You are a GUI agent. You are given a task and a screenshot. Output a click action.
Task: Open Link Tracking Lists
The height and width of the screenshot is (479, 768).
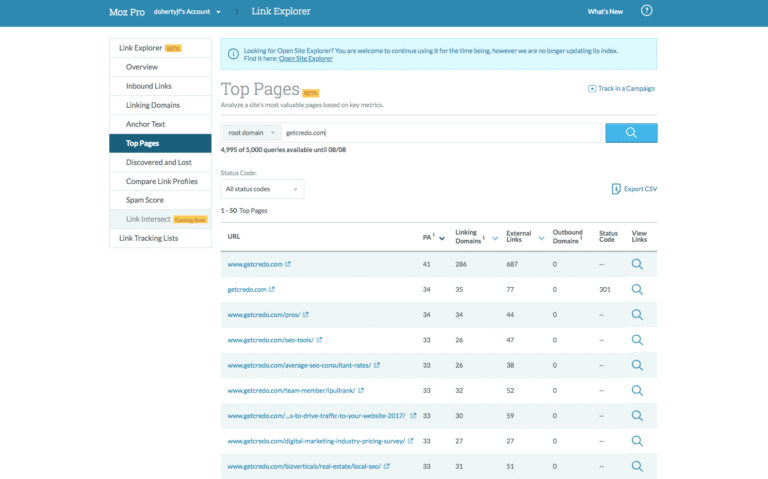click(160, 238)
